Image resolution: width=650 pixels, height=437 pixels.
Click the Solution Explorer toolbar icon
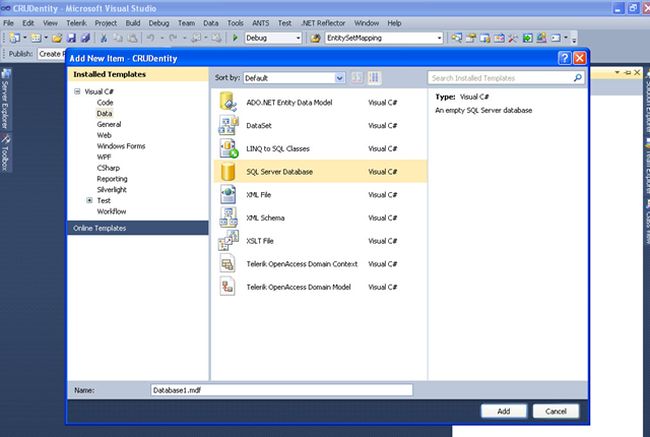(456, 38)
